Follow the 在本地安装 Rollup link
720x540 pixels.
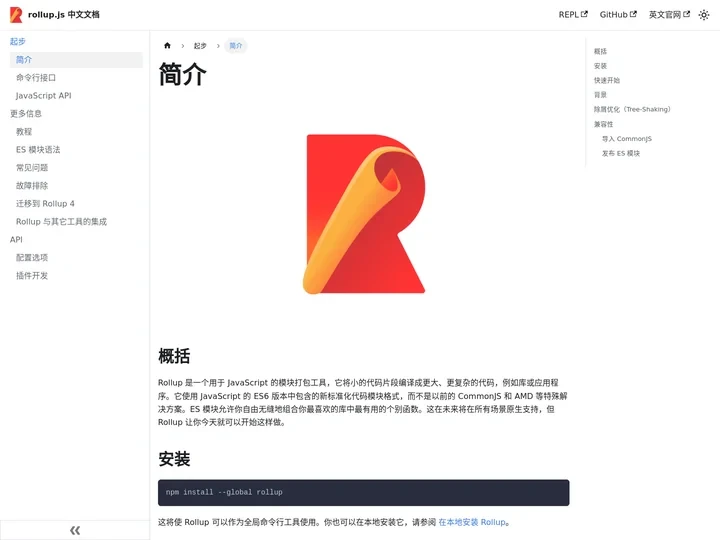tap(472, 523)
